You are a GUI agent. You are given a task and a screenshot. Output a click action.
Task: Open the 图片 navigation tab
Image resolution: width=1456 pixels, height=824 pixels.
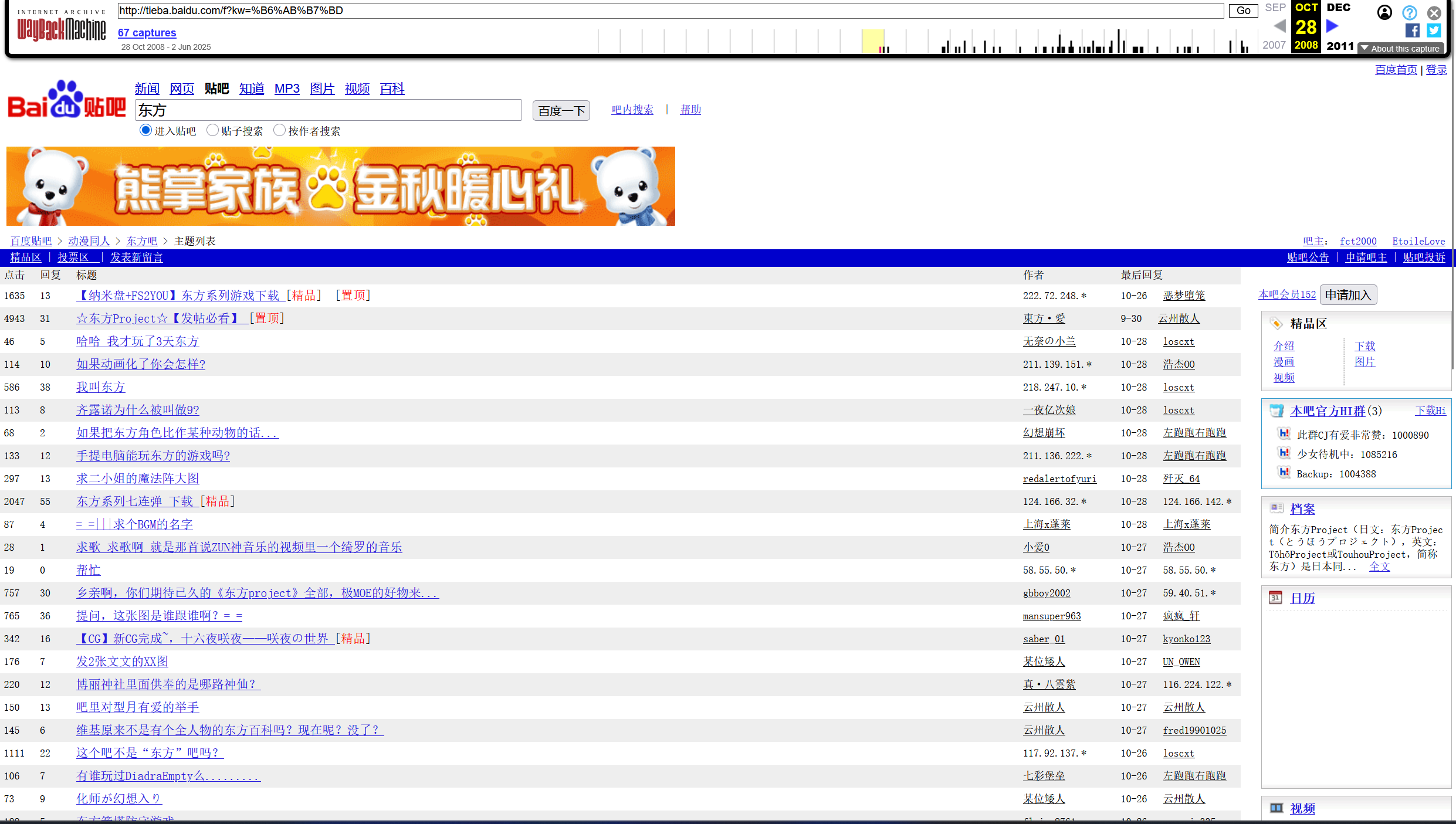[x=322, y=89]
